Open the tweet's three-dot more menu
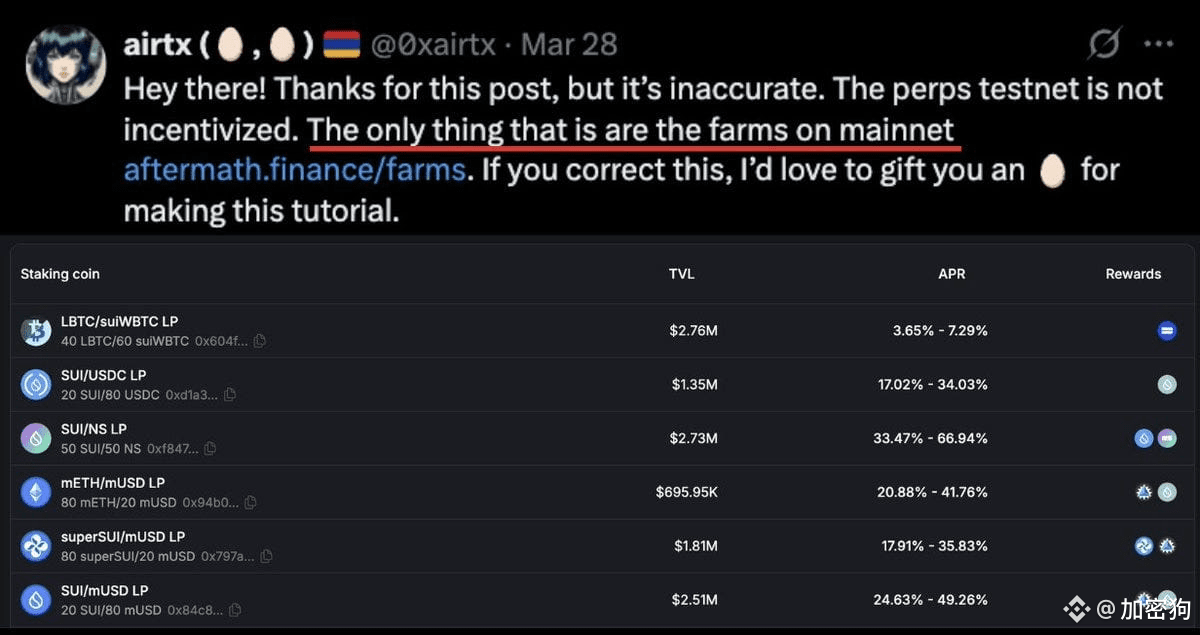 pos(1158,44)
